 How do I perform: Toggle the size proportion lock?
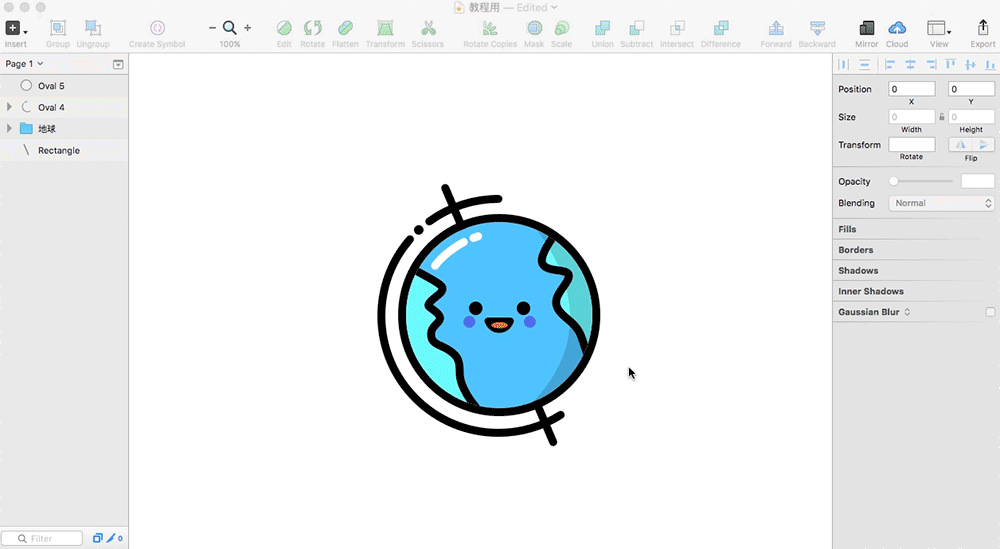[x=941, y=117]
